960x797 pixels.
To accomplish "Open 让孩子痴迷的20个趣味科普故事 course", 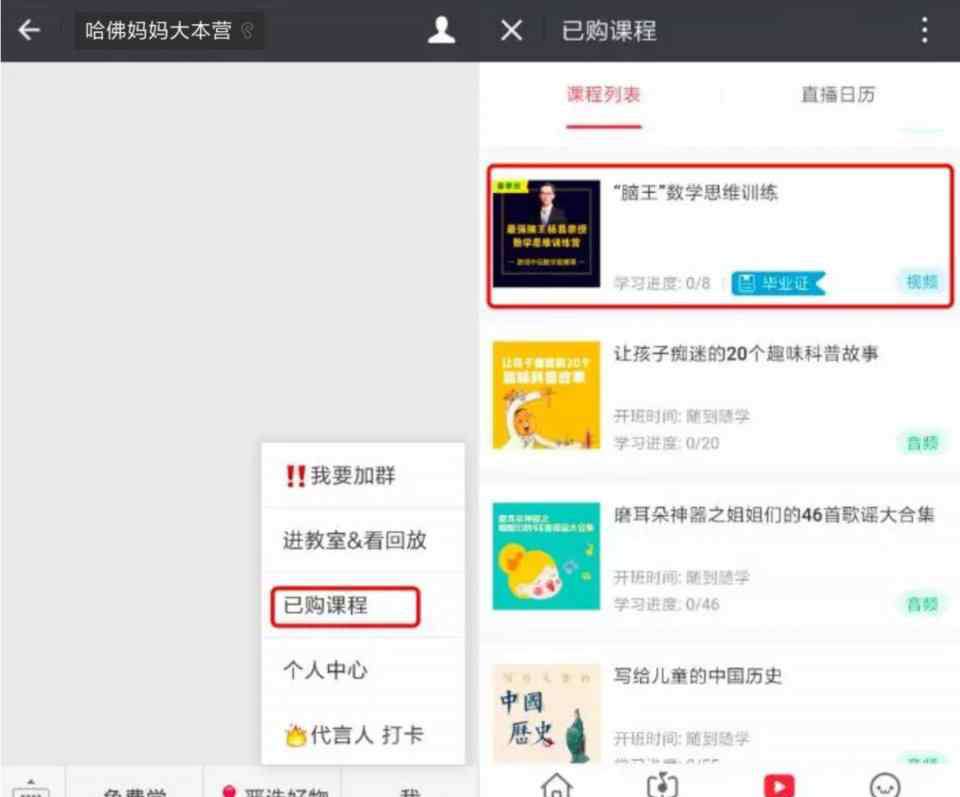I will 719,395.
